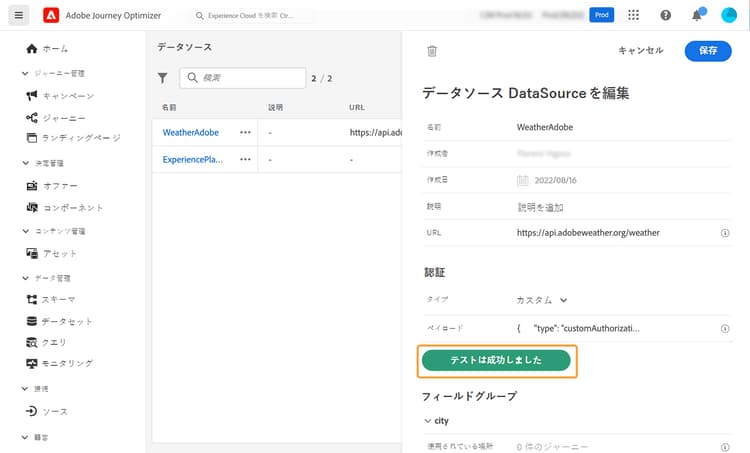Click the テストは成功しました button

[x=496, y=360]
